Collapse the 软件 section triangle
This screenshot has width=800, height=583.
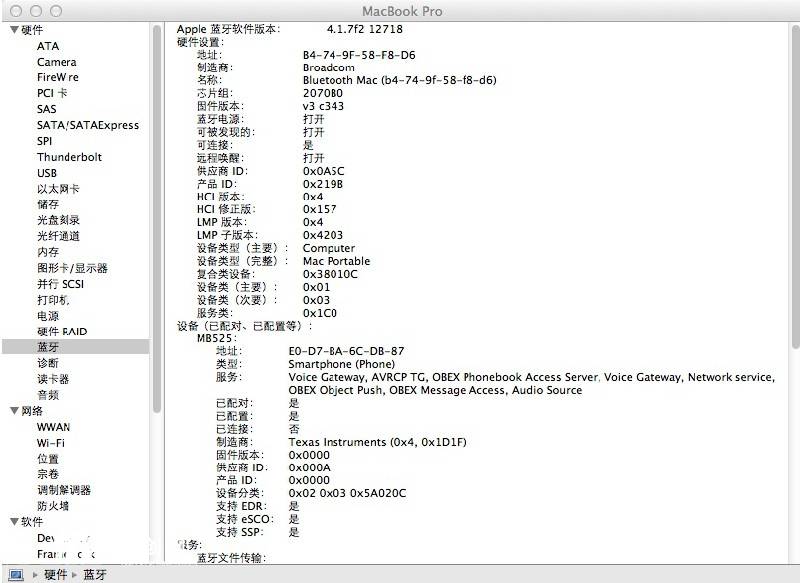tap(14, 522)
